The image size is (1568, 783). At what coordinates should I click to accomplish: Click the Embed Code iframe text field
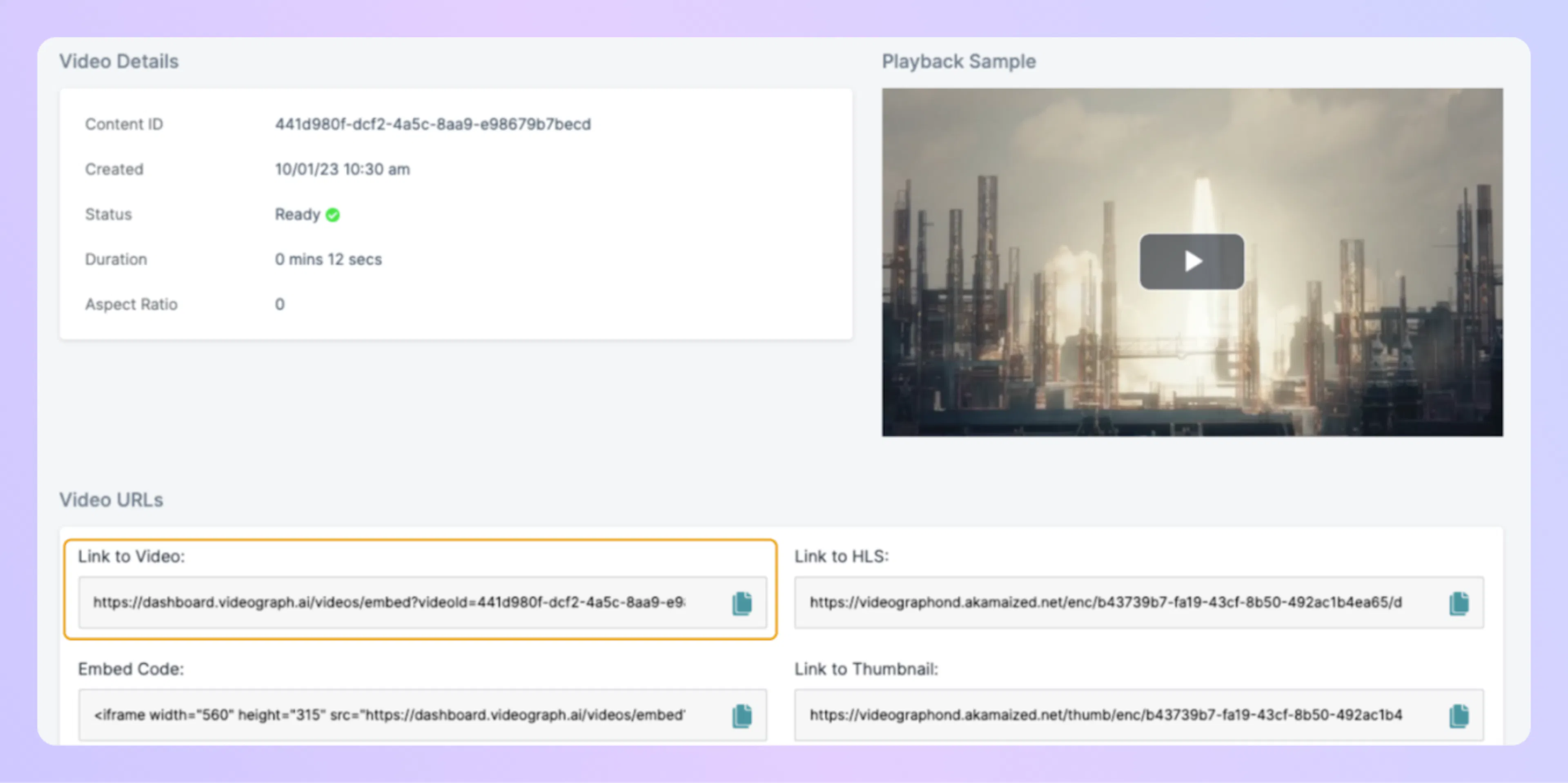(390, 715)
